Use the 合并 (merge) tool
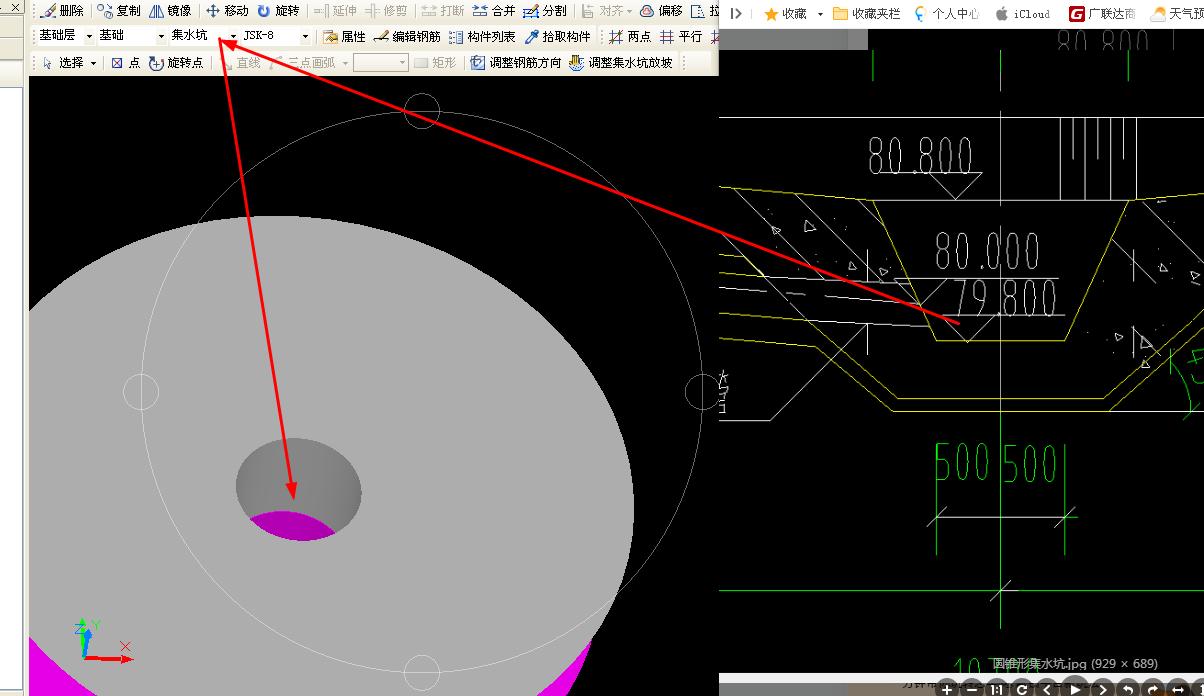The image size is (1204, 696). click(x=494, y=11)
